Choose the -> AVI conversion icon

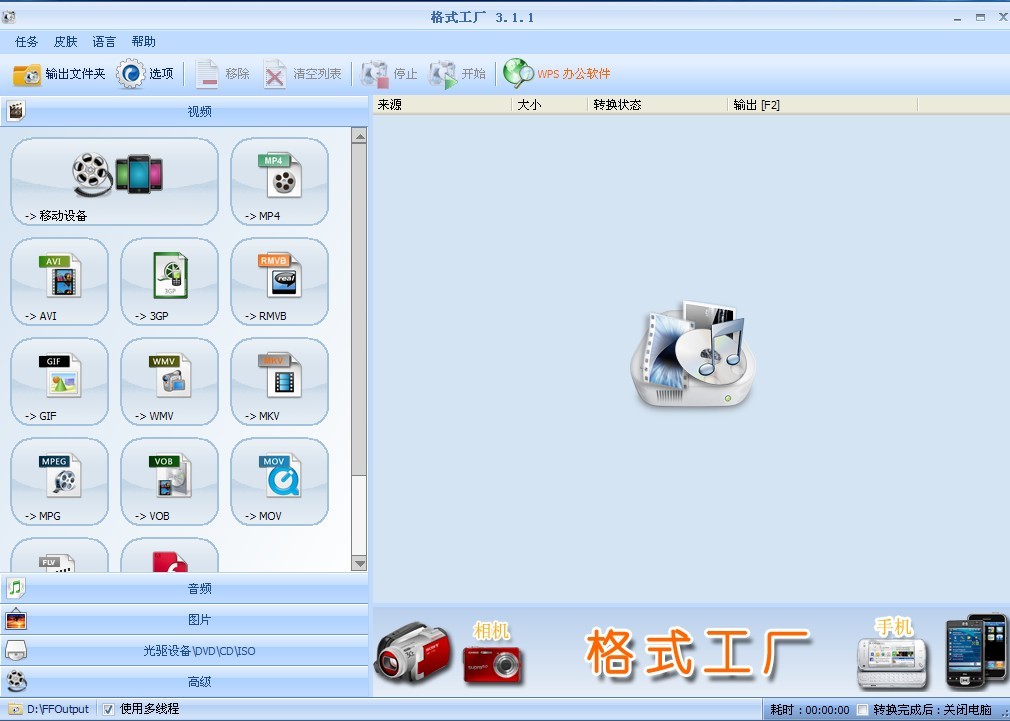[59, 282]
